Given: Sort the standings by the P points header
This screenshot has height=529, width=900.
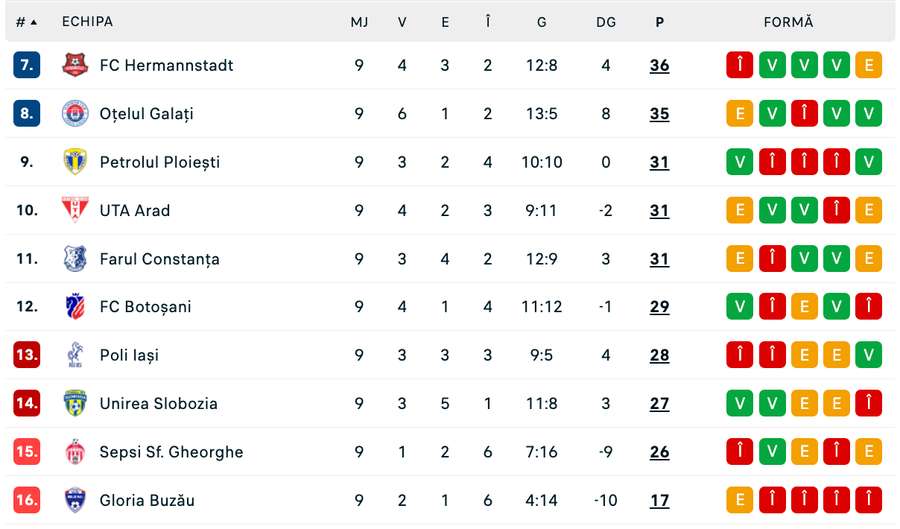Looking at the screenshot, I should point(660,22).
